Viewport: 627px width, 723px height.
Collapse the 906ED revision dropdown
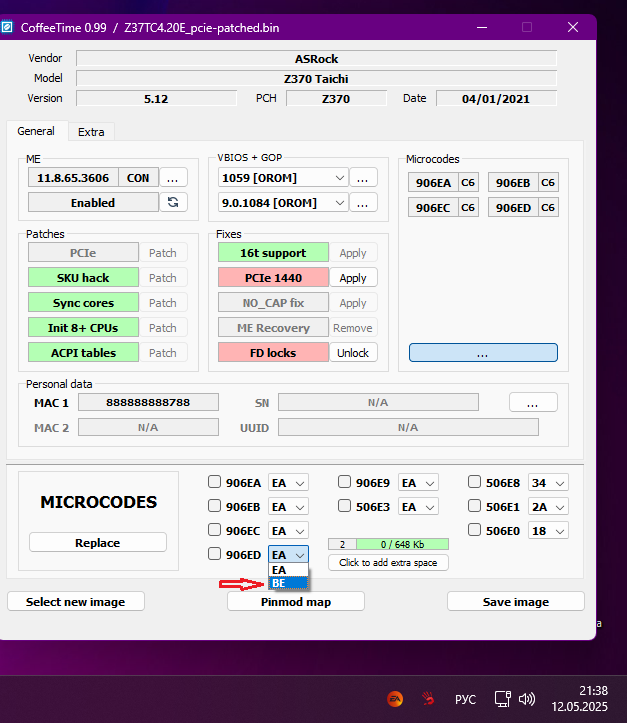click(288, 555)
